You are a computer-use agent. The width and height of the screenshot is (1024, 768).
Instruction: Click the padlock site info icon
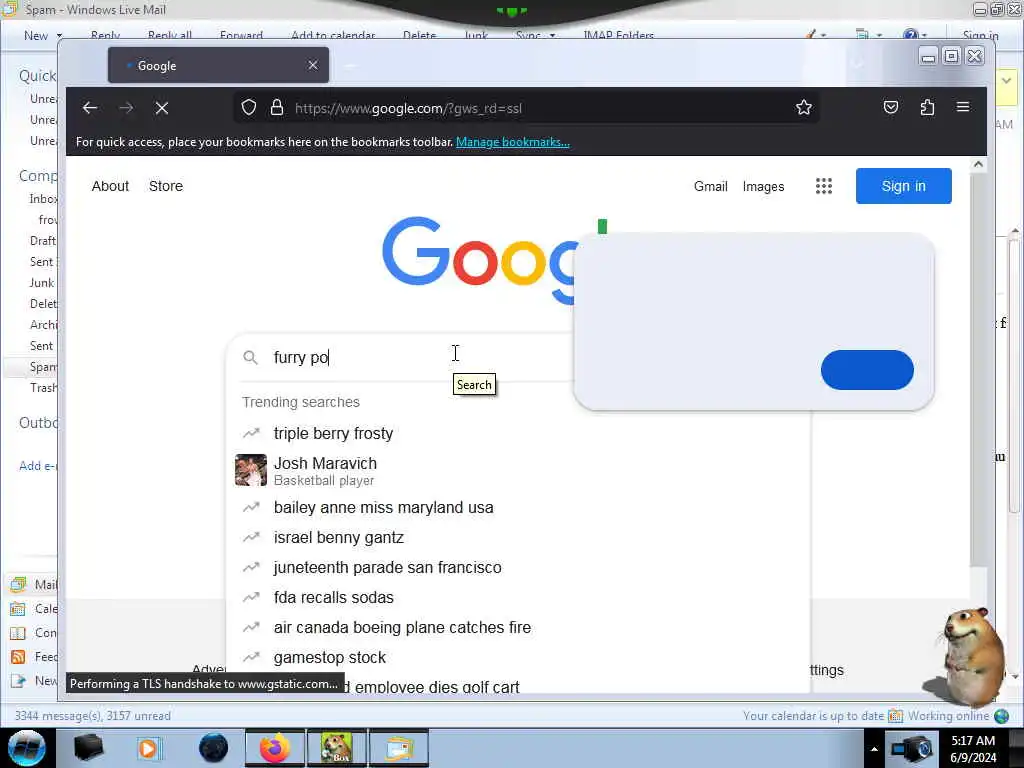tap(277, 108)
